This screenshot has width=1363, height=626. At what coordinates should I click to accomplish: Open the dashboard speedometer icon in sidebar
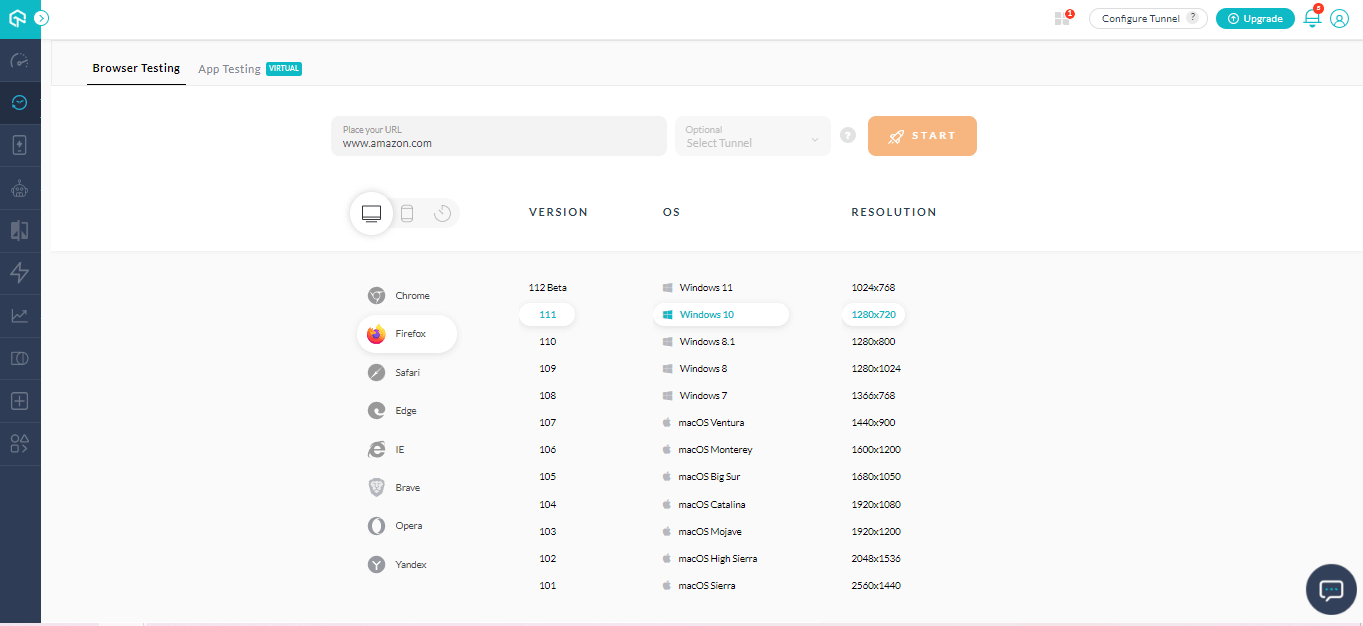coord(20,61)
